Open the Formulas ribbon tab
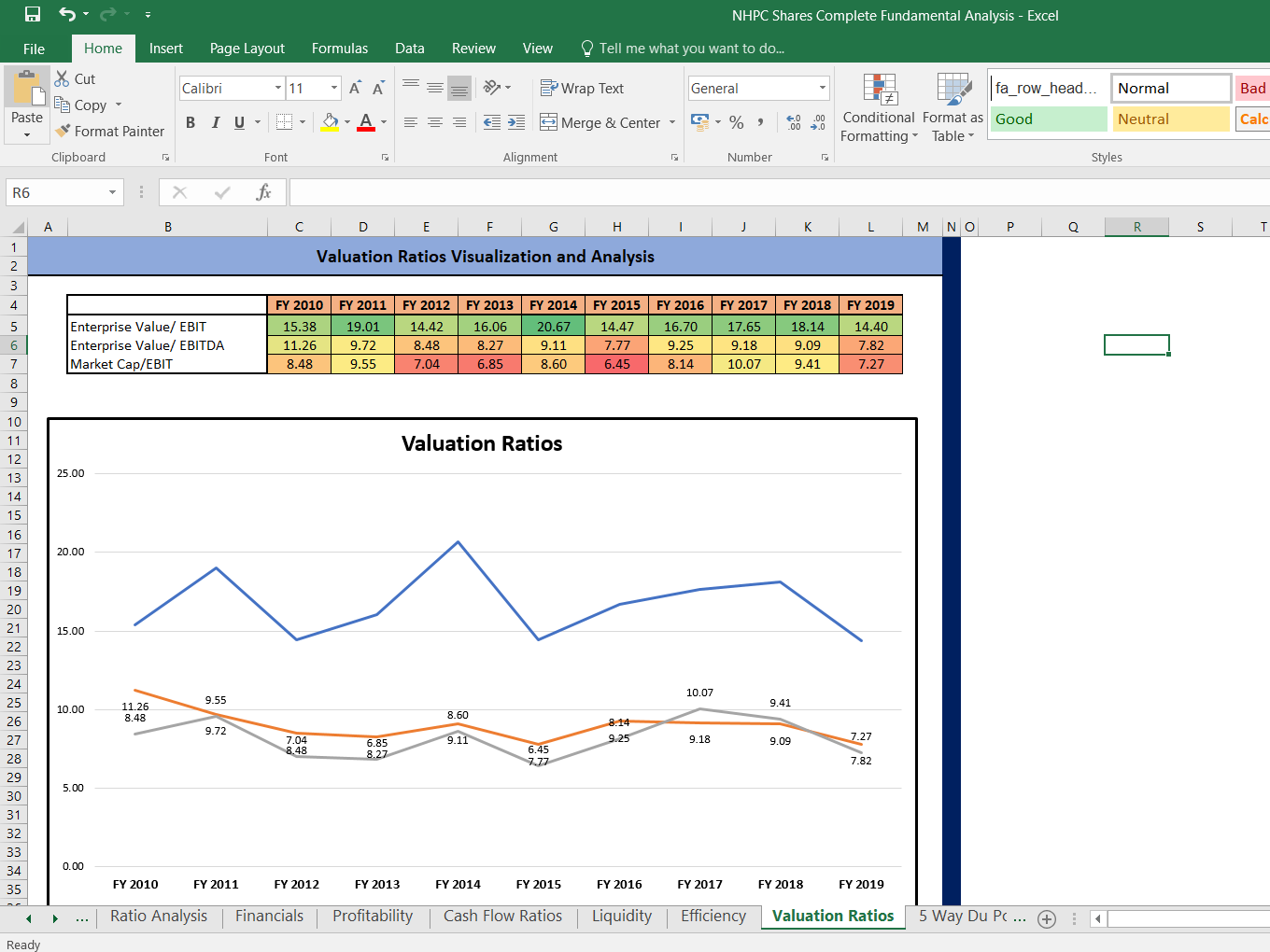 click(340, 49)
